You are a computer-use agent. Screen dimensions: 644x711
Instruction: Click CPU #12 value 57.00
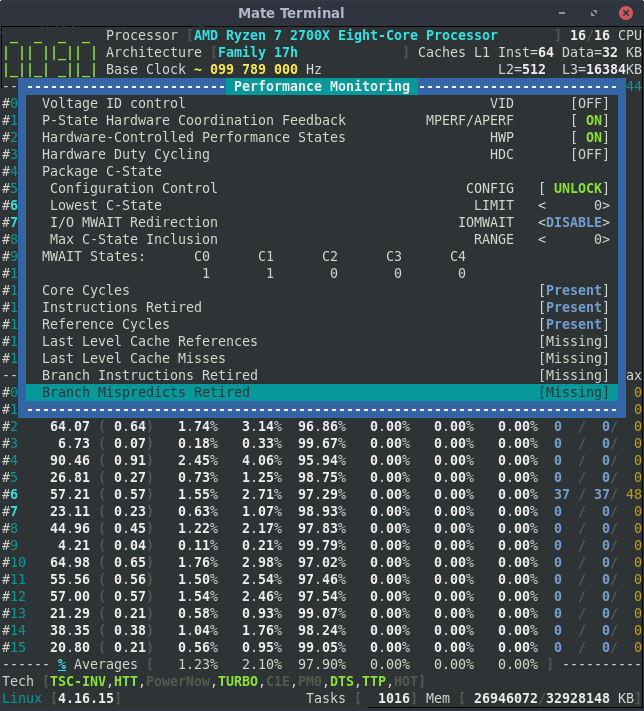point(70,597)
